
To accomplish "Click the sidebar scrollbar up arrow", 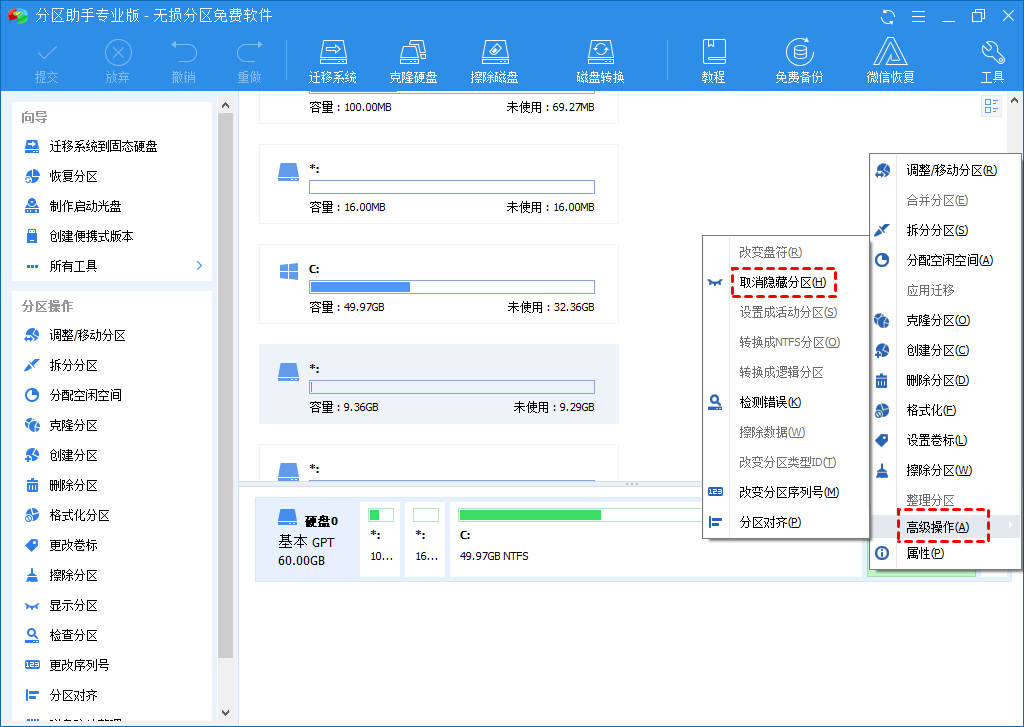I will tap(225, 105).
